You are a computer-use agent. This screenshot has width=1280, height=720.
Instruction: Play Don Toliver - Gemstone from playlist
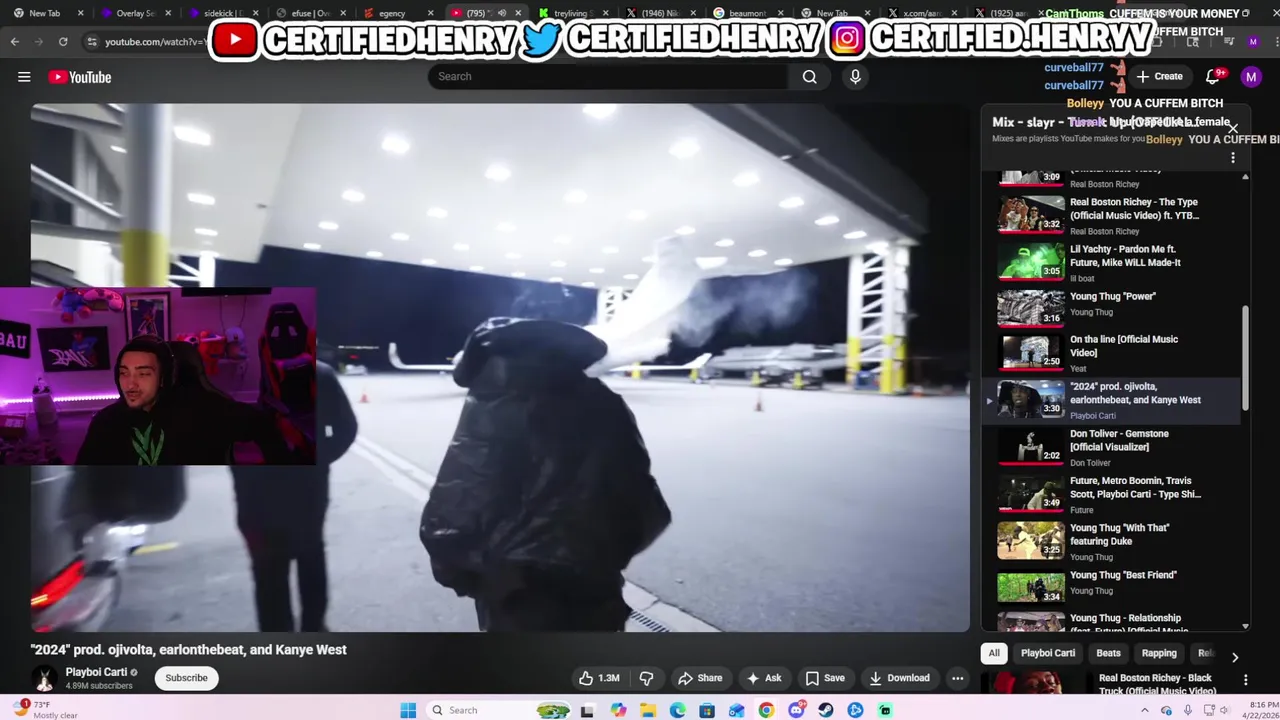click(x=1110, y=447)
